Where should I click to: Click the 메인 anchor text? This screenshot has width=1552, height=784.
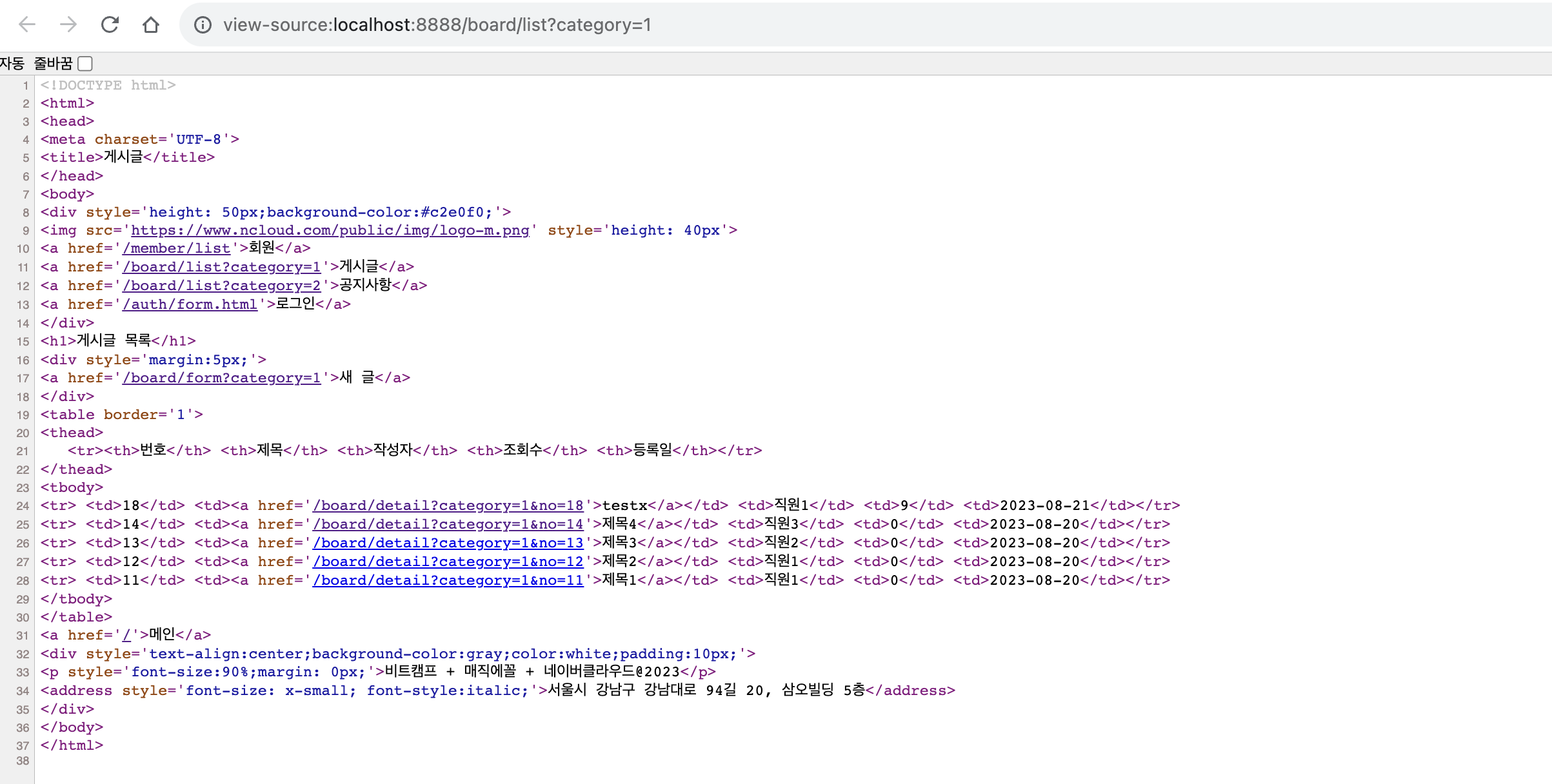[162, 635]
